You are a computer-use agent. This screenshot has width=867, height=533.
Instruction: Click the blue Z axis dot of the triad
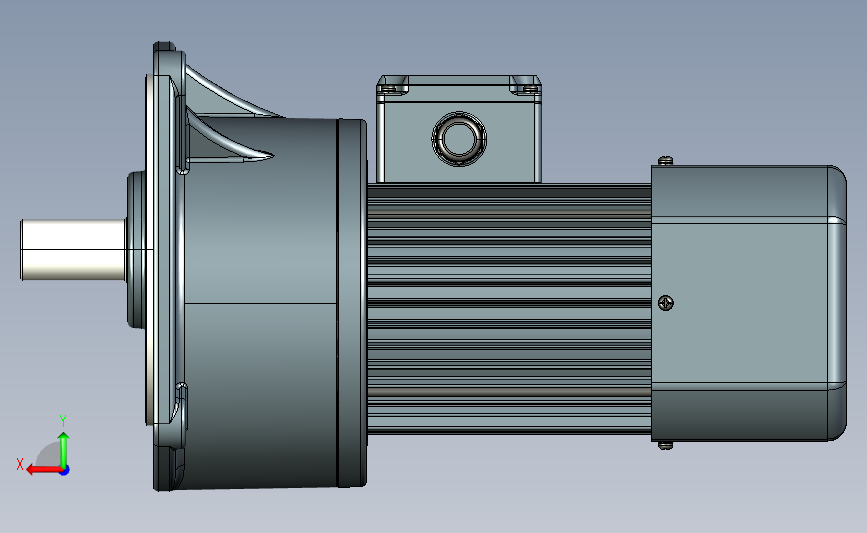tap(65, 471)
